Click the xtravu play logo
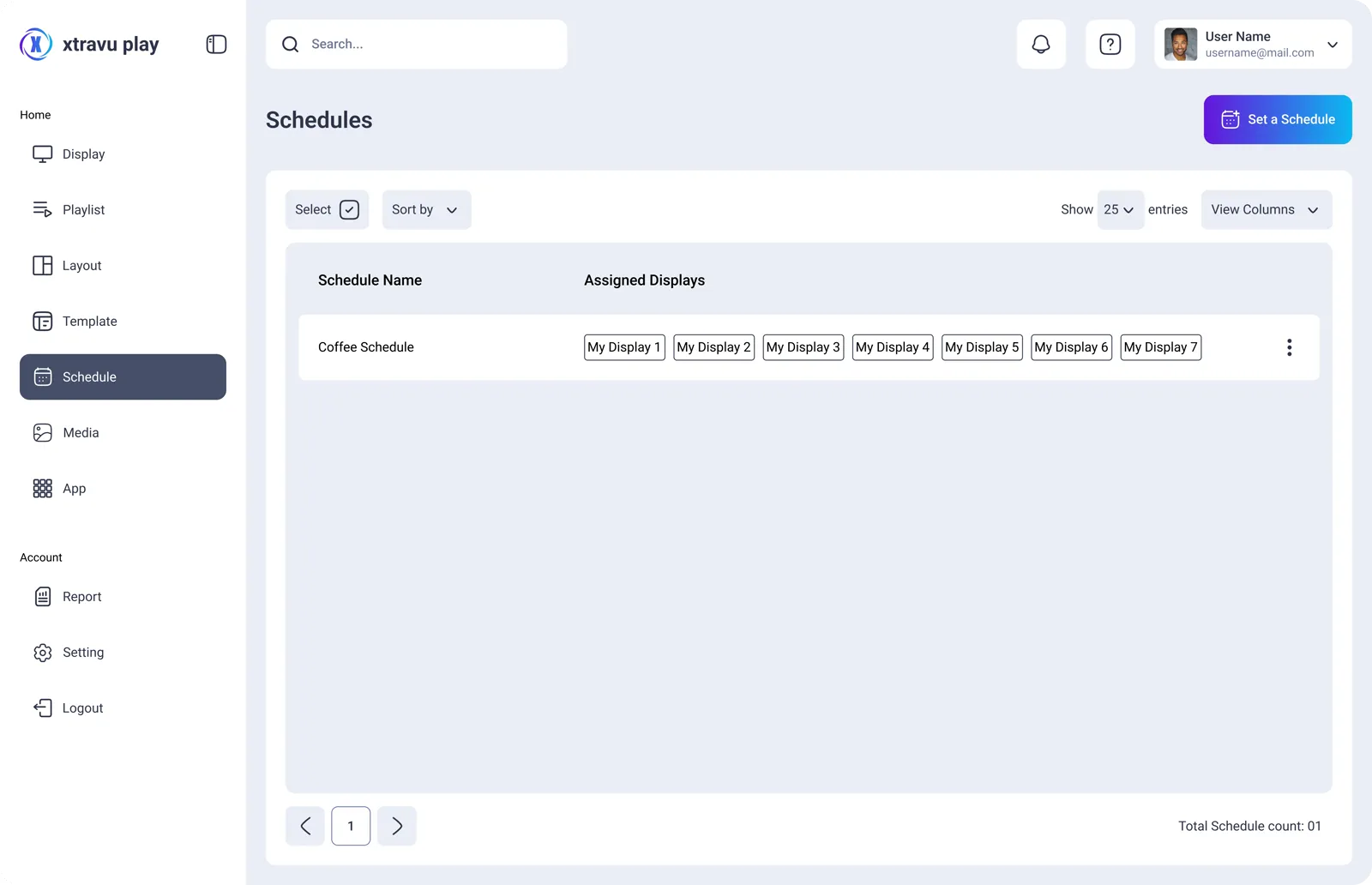The image size is (1372, 885). (89, 45)
